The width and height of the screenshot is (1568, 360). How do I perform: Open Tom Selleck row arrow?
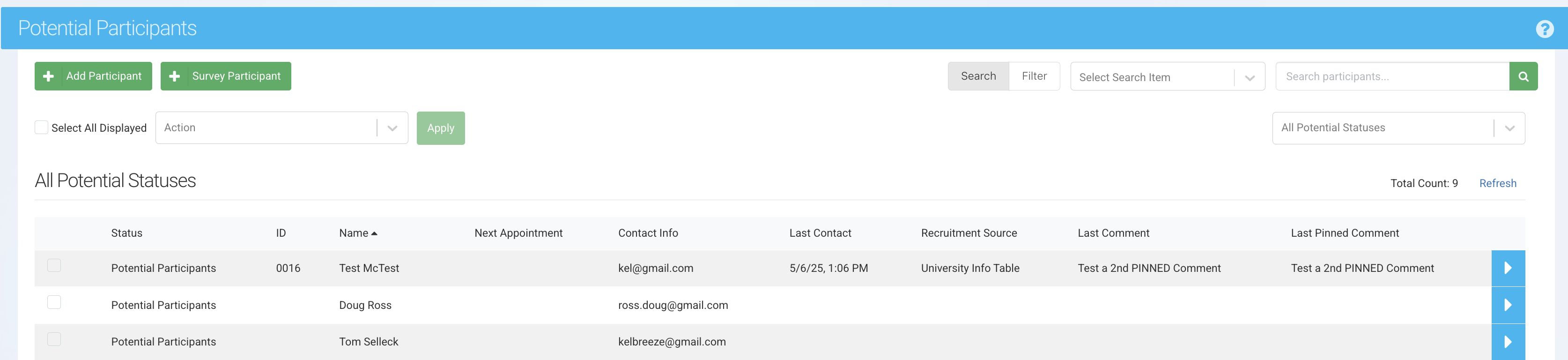tap(1508, 342)
